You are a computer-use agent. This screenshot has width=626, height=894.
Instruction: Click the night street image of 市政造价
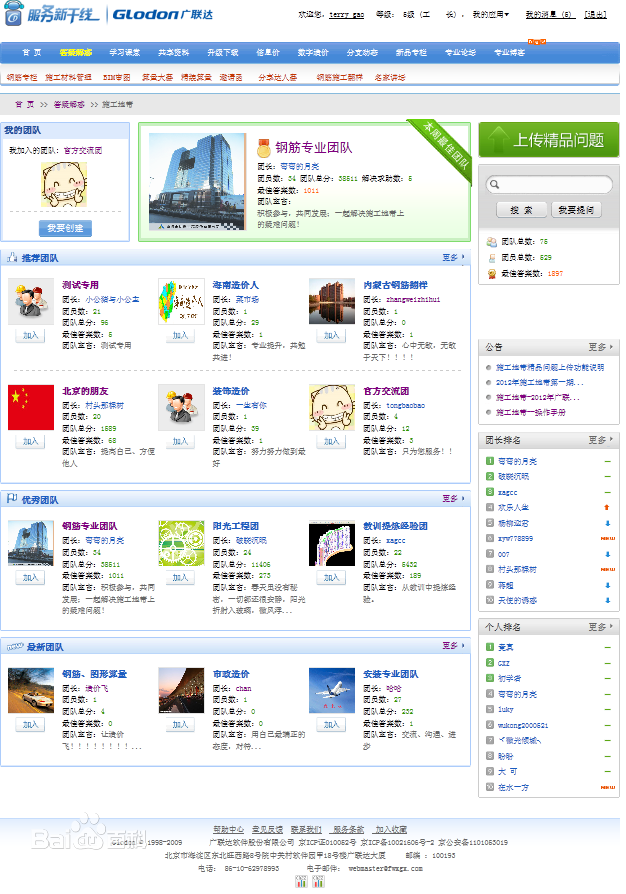[x=181, y=690]
